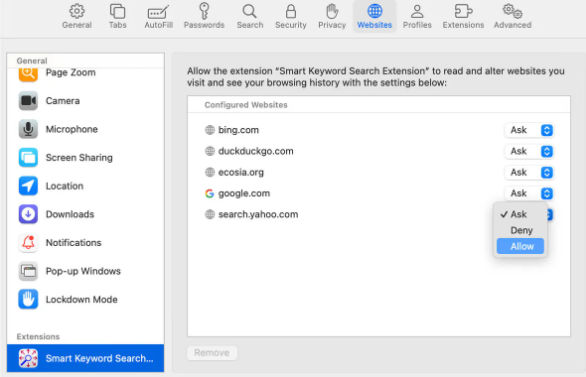Click the Pop-up Windows icon
Screen dimensions: 586x377
coord(28,271)
